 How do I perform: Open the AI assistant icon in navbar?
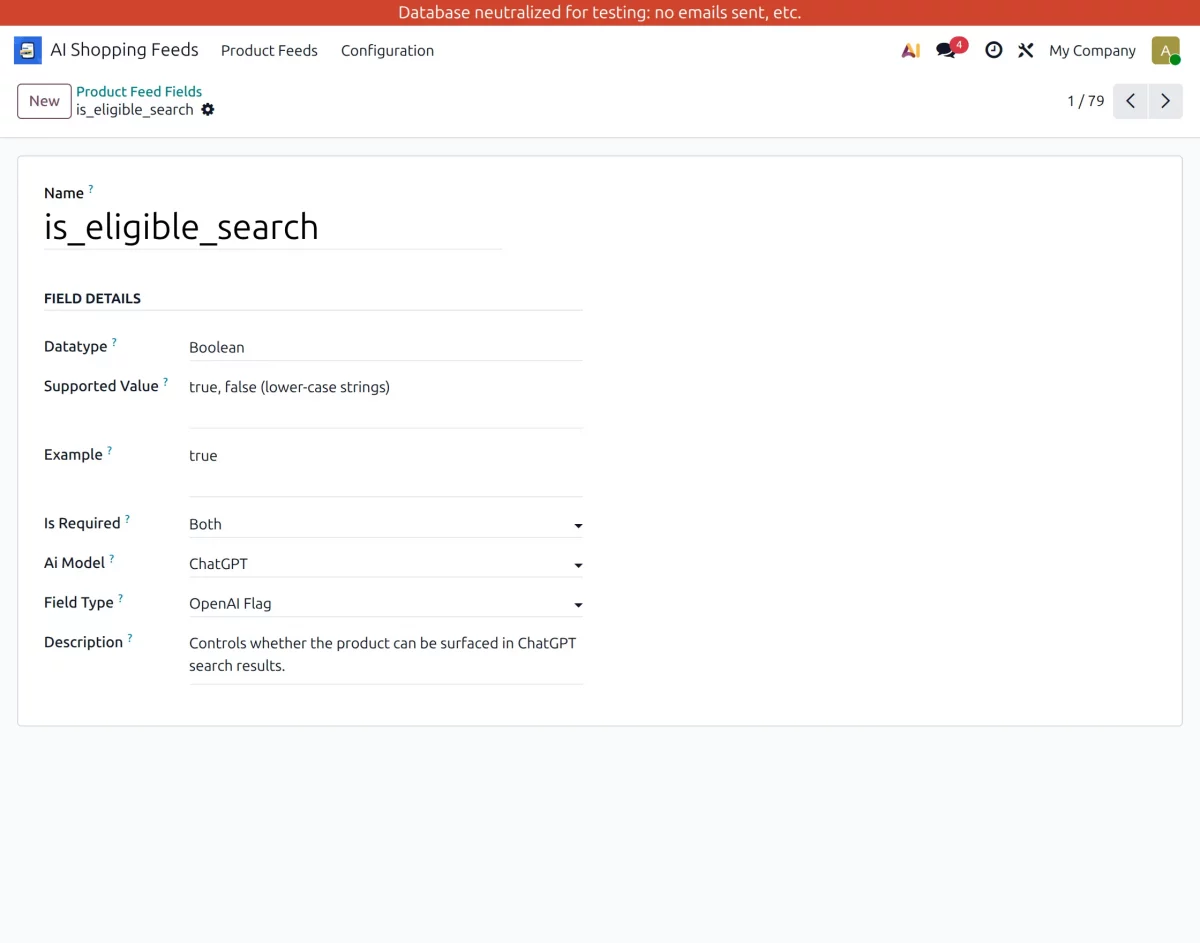tap(910, 50)
